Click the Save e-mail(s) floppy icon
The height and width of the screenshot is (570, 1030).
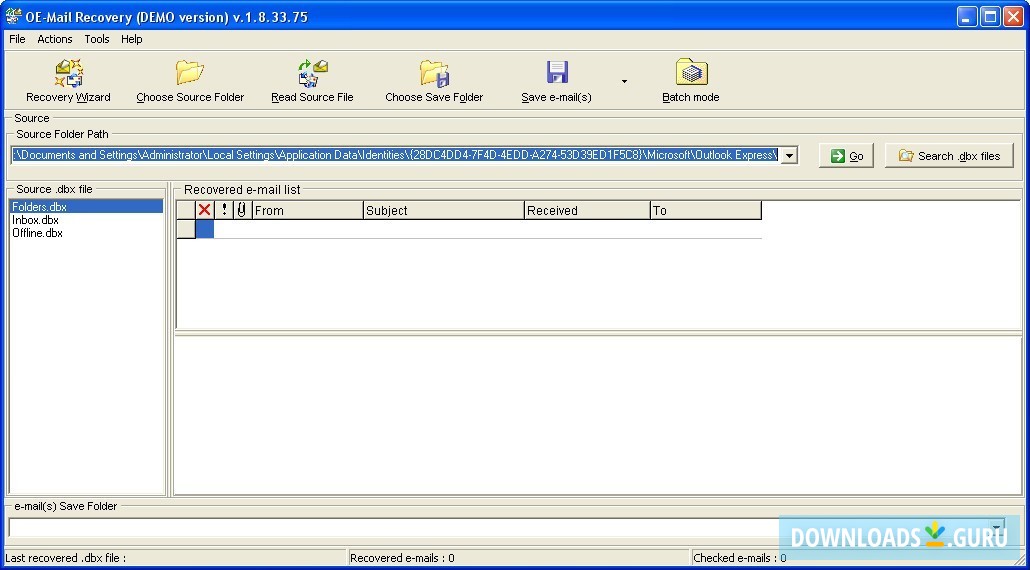click(556, 72)
